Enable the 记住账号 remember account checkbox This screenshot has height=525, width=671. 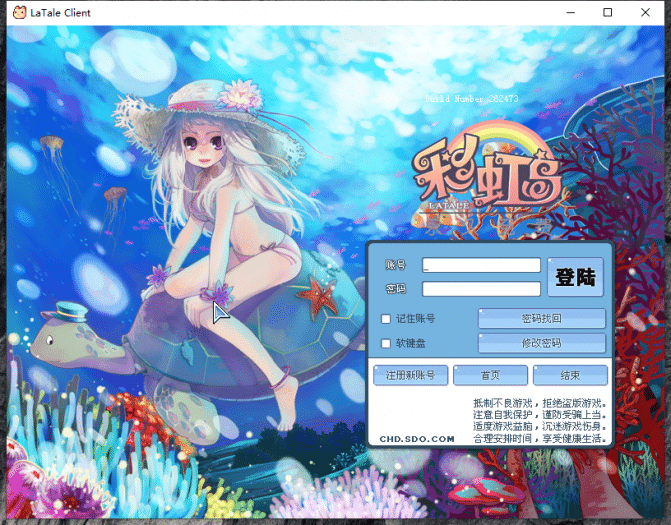386,319
